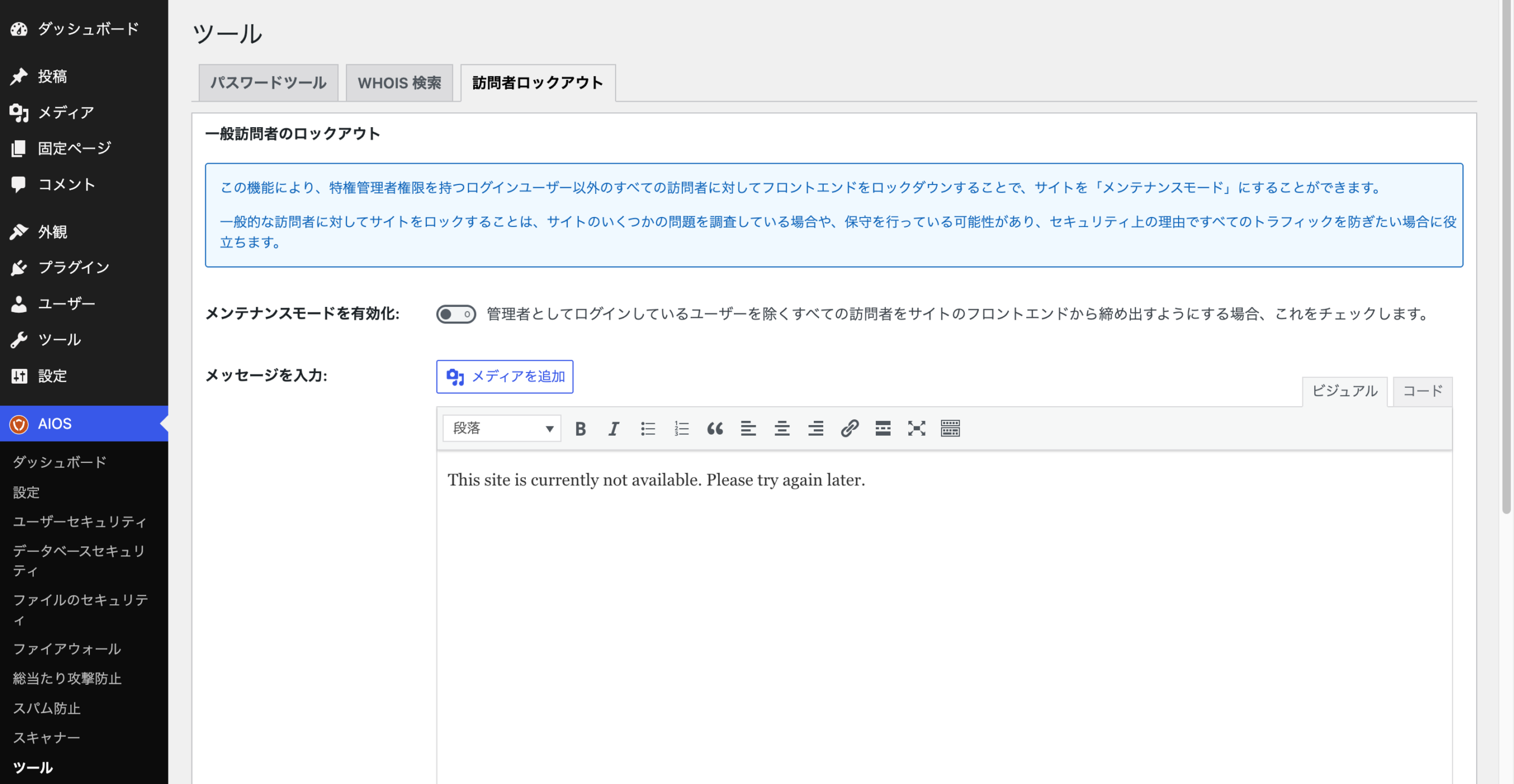Image resolution: width=1514 pixels, height=784 pixels.
Task: Insert a numbered list in editor
Action: 681,429
